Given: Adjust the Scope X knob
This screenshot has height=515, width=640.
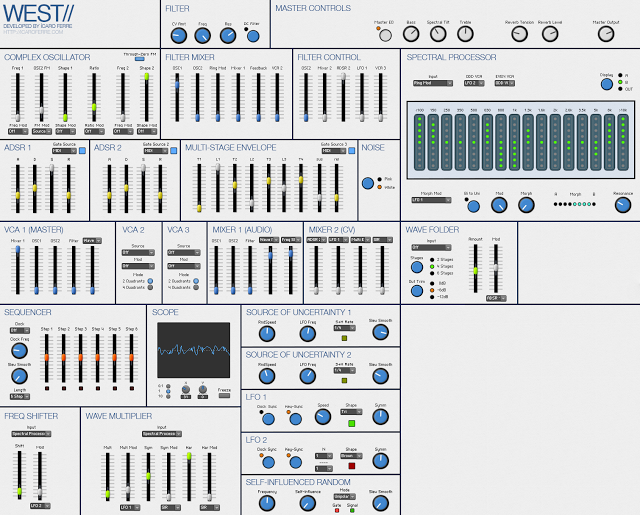Looking at the screenshot, I should [x=185, y=389].
